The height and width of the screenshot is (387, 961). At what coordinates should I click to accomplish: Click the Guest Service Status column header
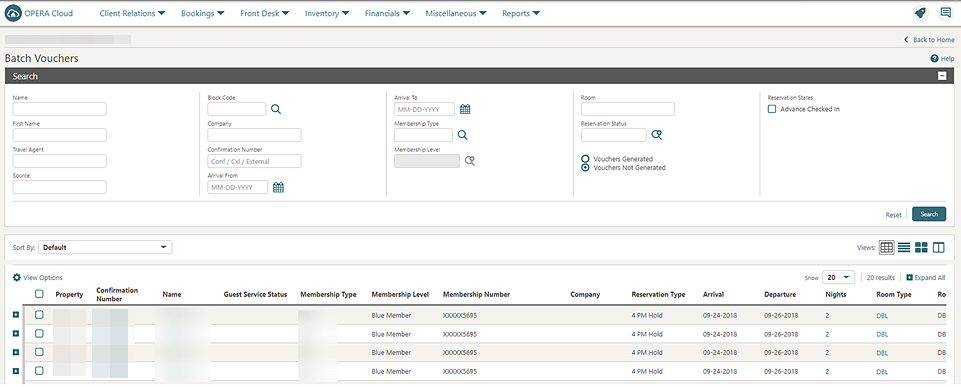(x=256, y=294)
